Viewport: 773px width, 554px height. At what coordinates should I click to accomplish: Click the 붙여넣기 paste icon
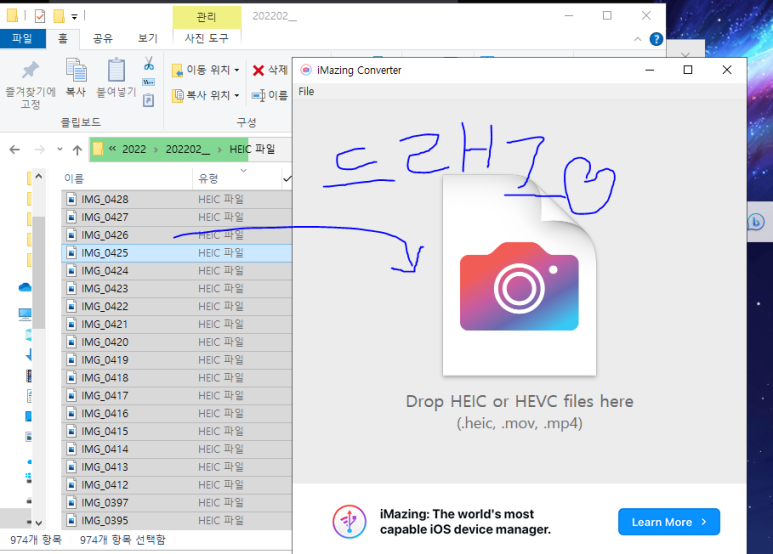pyautogui.click(x=116, y=77)
